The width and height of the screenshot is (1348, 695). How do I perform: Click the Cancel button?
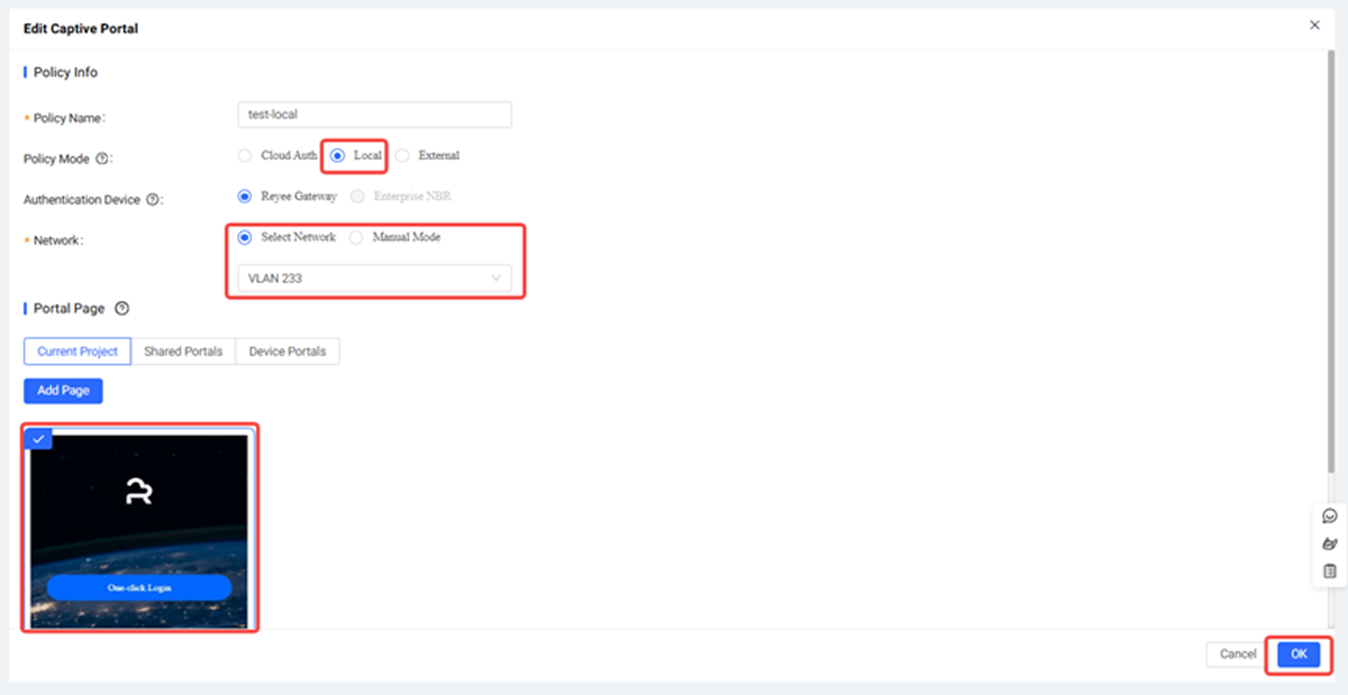[1237, 654]
